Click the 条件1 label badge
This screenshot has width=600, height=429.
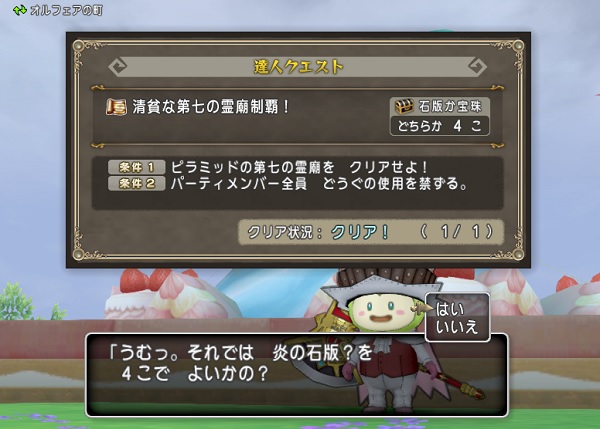pyautogui.click(x=137, y=167)
